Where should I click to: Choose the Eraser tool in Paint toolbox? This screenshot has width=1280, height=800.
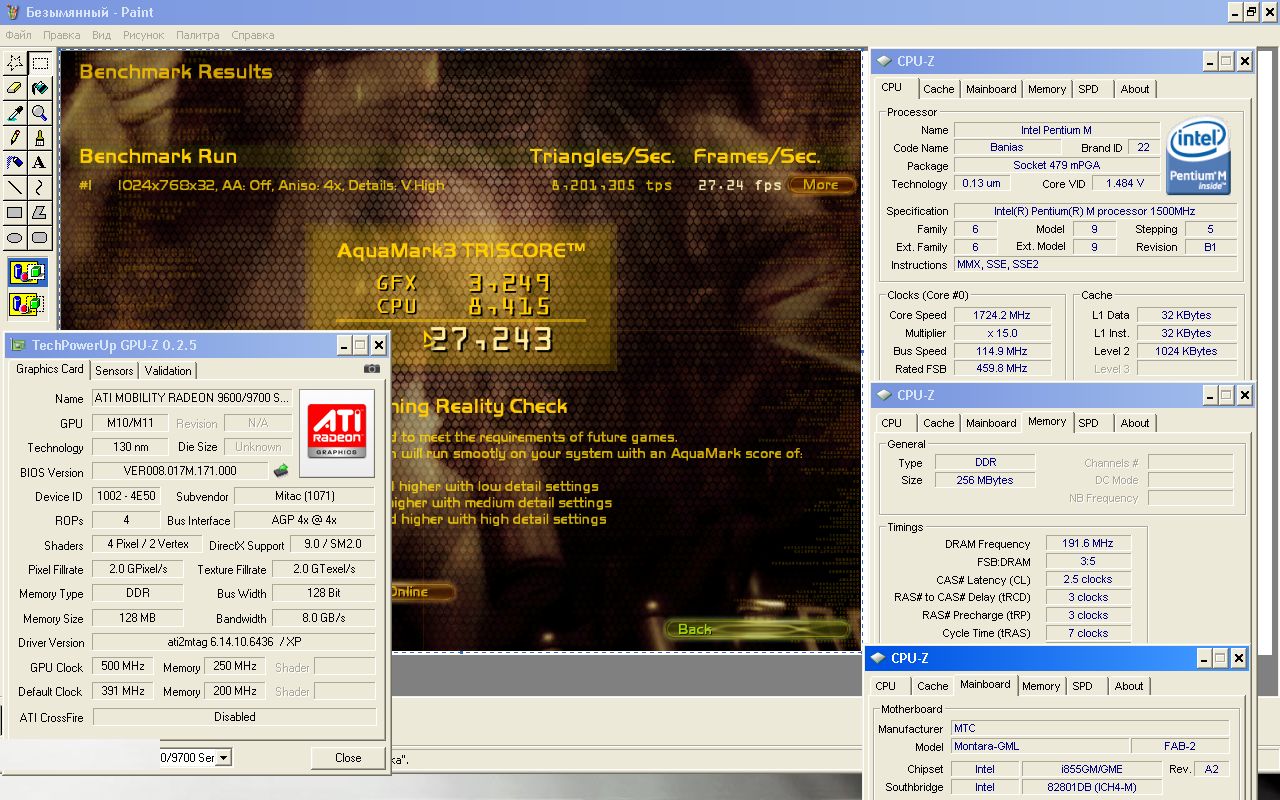(x=15, y=88)
